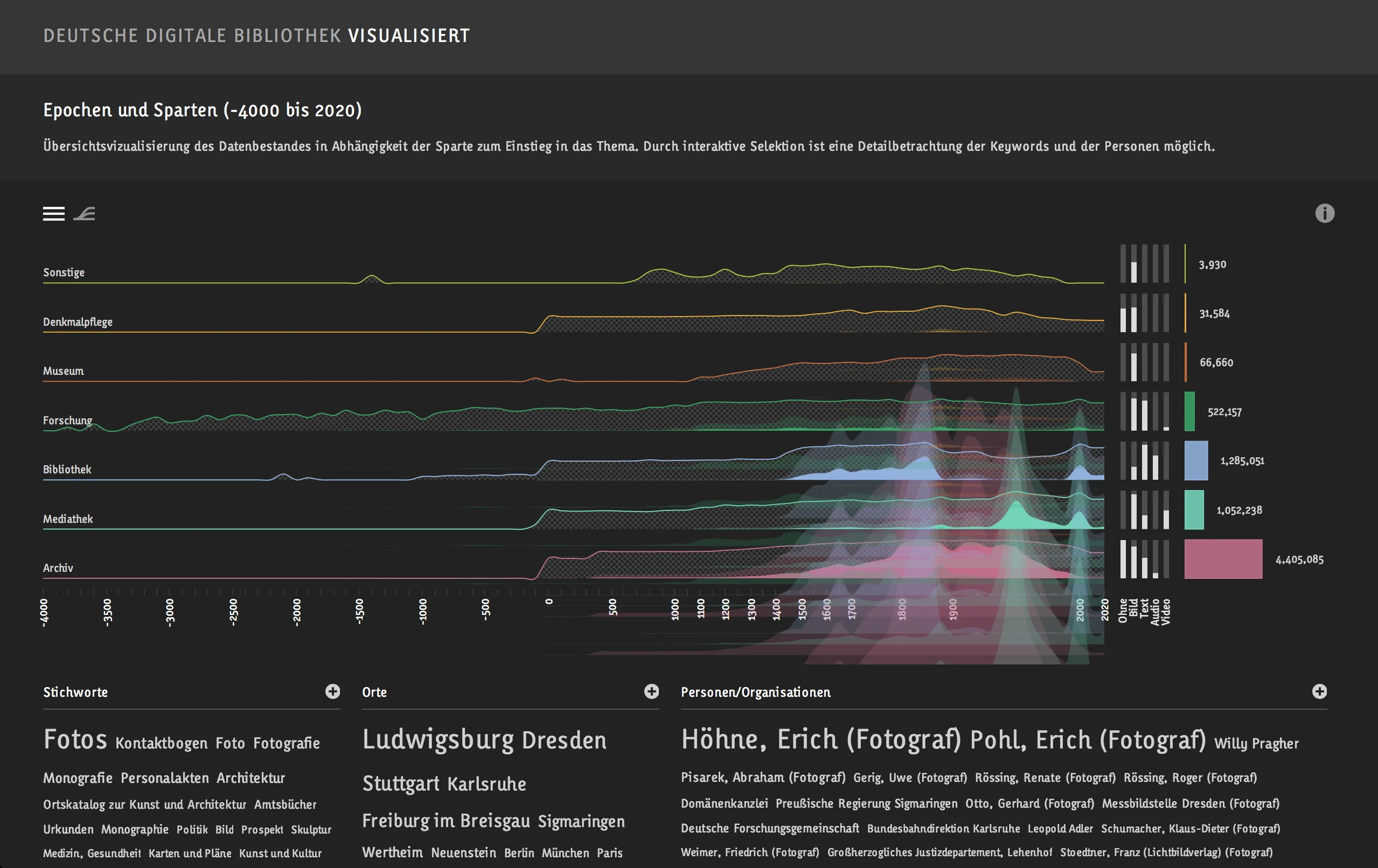Select the person Höhne, Erich (Fotograf)
This screenshot has height=868, width=1378.
820,739
